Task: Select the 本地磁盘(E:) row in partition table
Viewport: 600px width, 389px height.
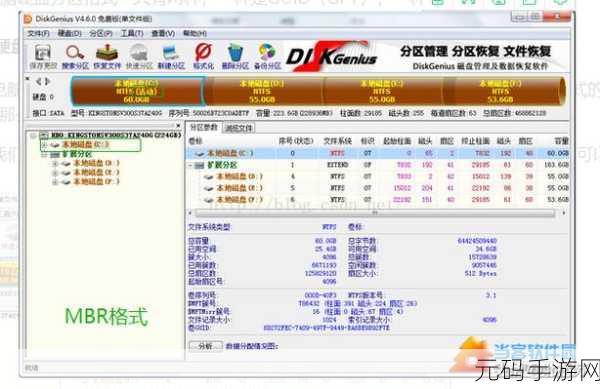Action: coord(378,188)
